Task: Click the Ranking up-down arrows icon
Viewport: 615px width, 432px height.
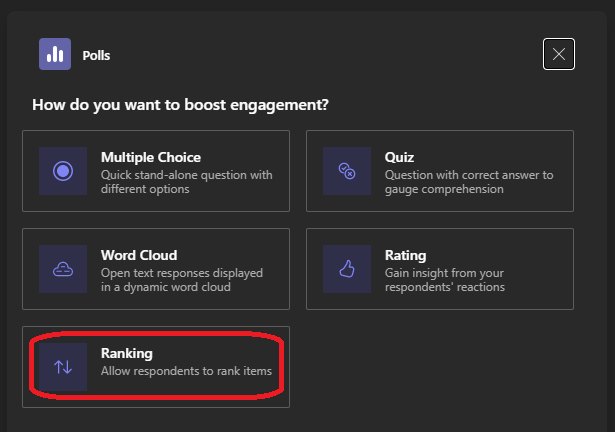Action: click(x=63, y=367)
